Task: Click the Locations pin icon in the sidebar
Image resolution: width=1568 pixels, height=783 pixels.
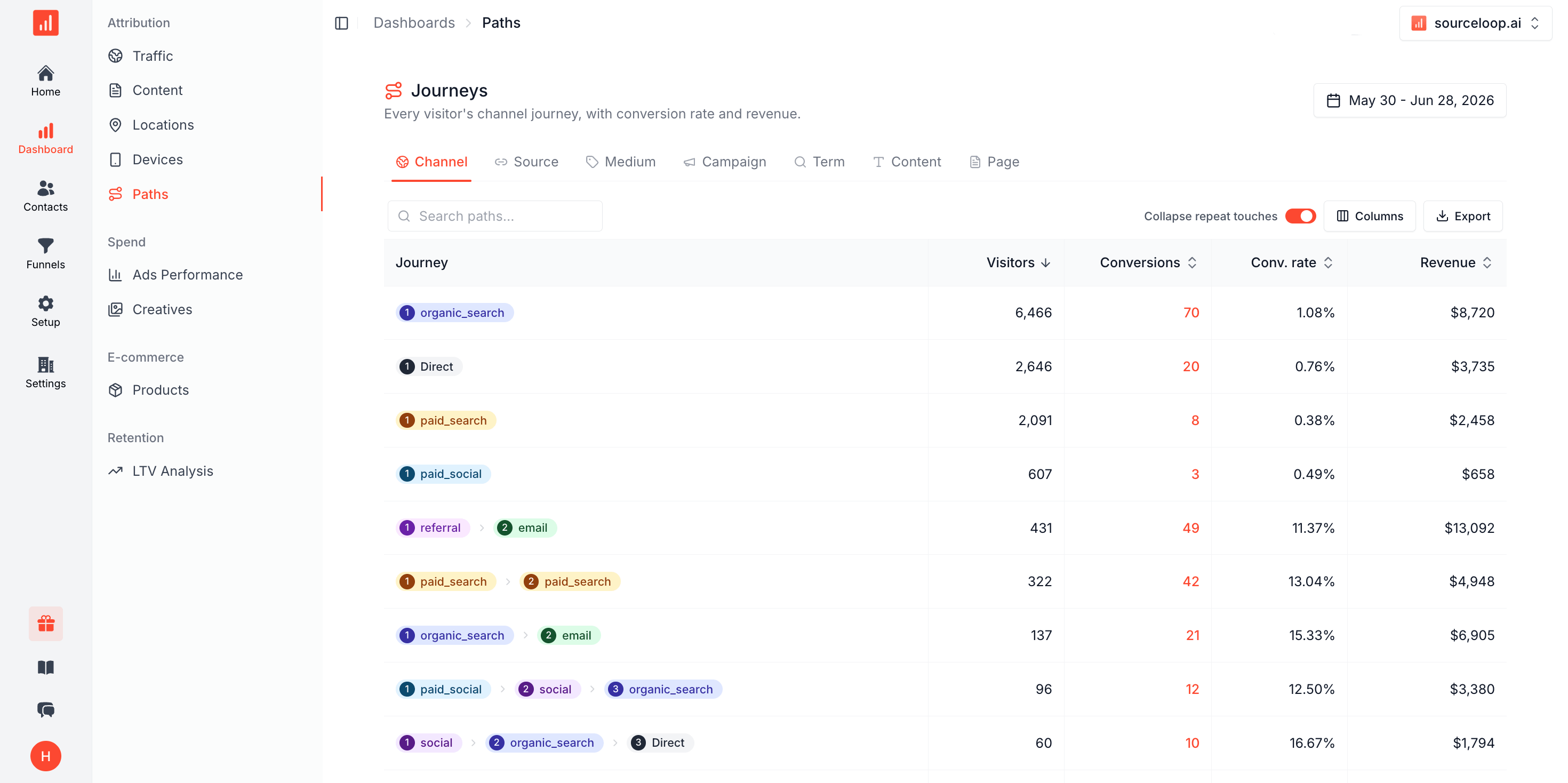Action: (115, 125)
